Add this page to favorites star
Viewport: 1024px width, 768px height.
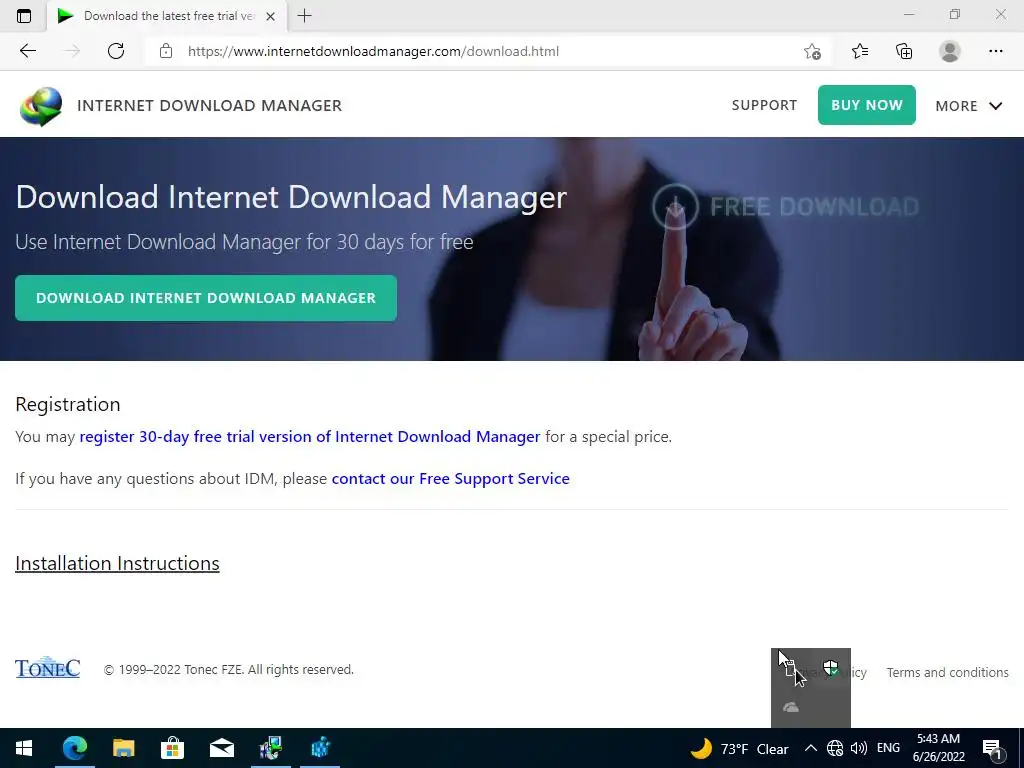(x=812, y=51)
